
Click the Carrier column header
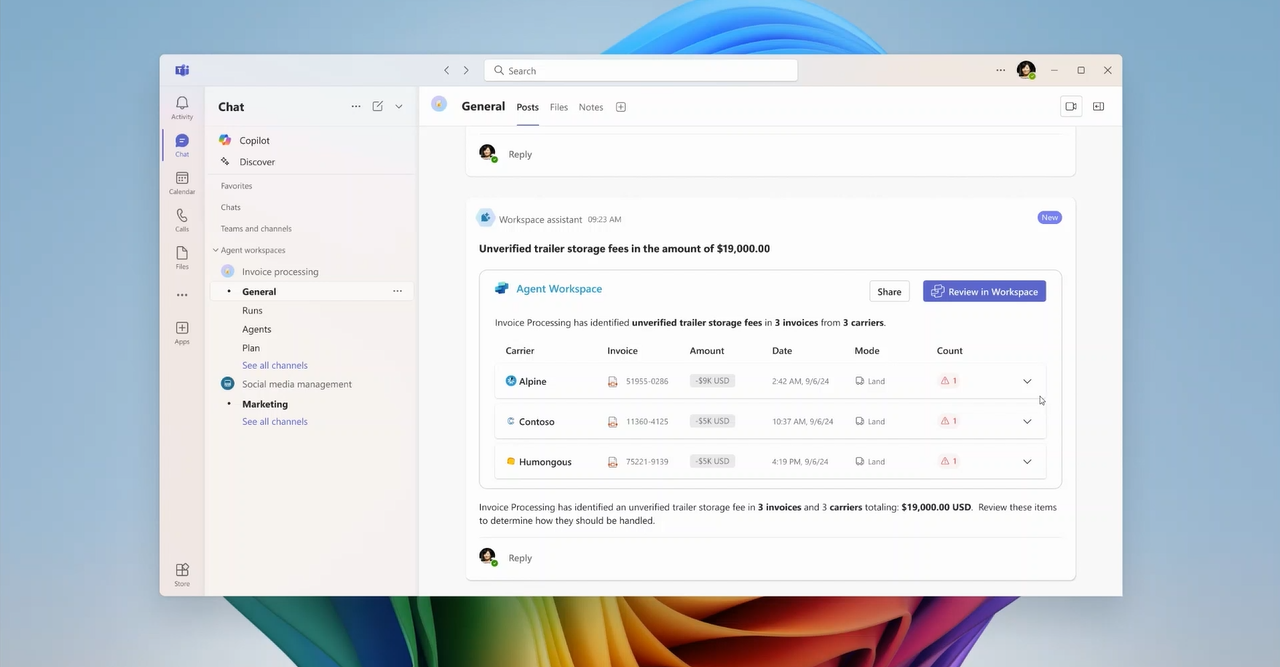tap(520, 351)
